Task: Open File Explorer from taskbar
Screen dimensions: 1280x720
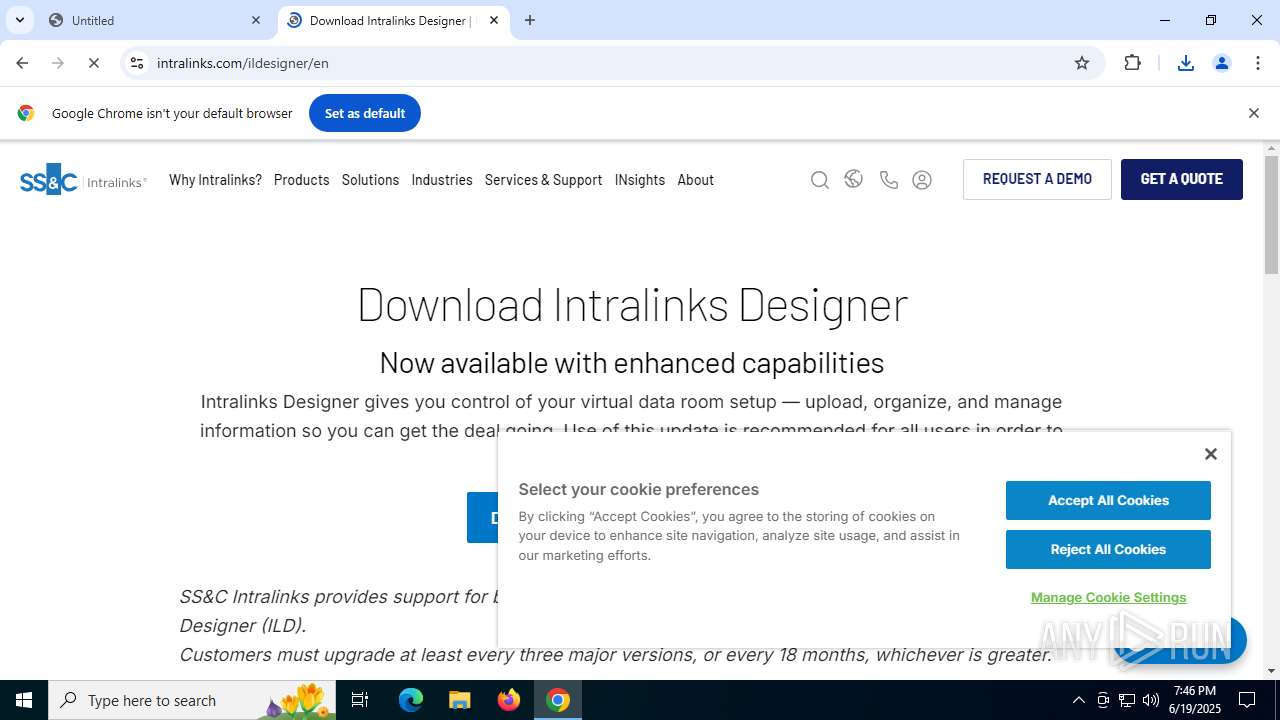Action: tap(459, 700)
